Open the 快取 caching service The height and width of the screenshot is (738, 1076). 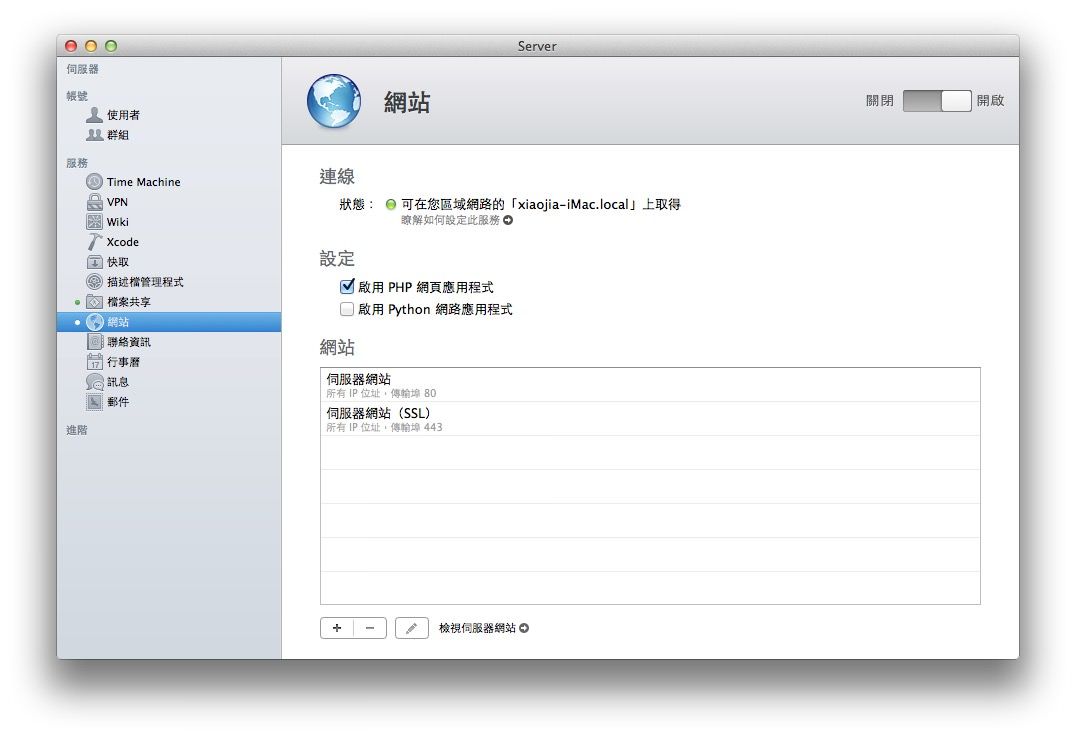coord(117,262)
